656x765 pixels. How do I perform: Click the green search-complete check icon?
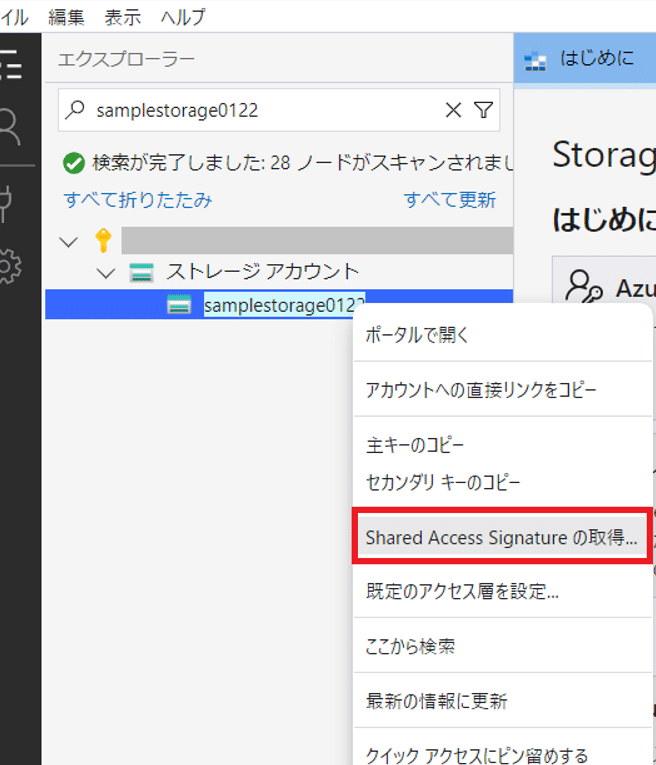coord(74,163)
